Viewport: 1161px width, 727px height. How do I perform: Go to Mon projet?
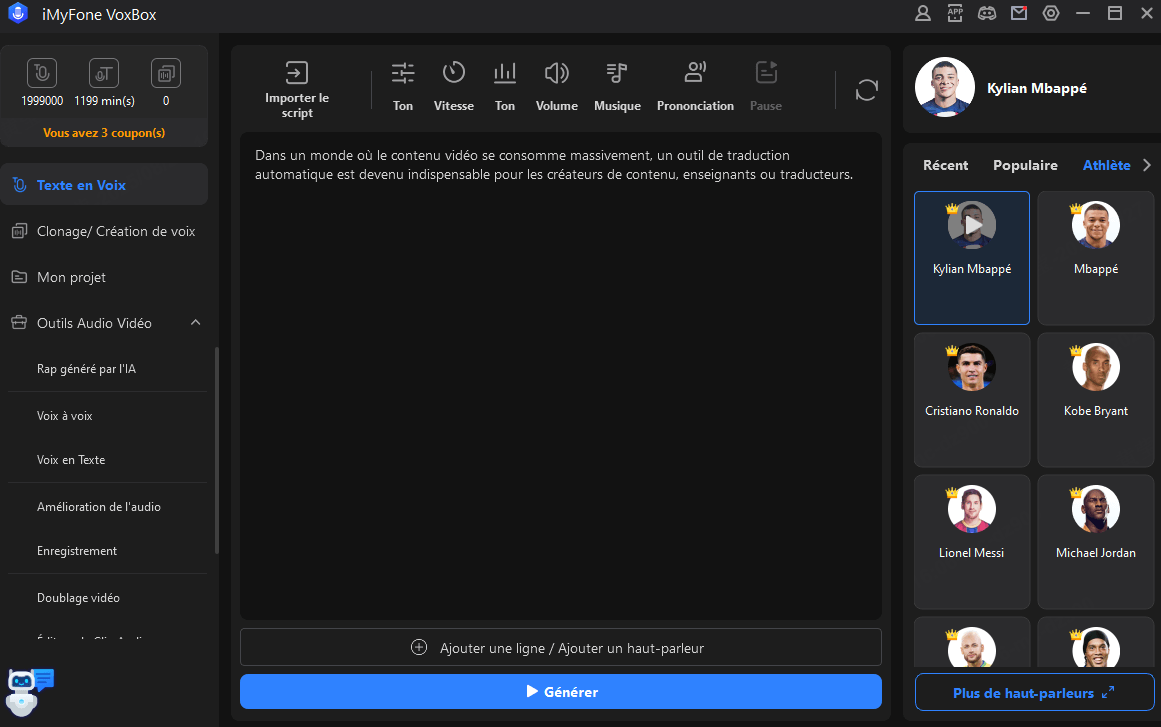point(104,277)
